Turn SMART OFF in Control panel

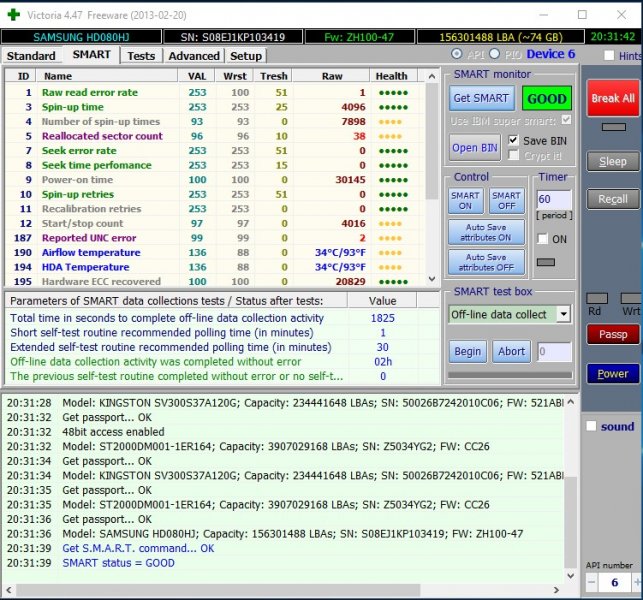click(506, 201)
